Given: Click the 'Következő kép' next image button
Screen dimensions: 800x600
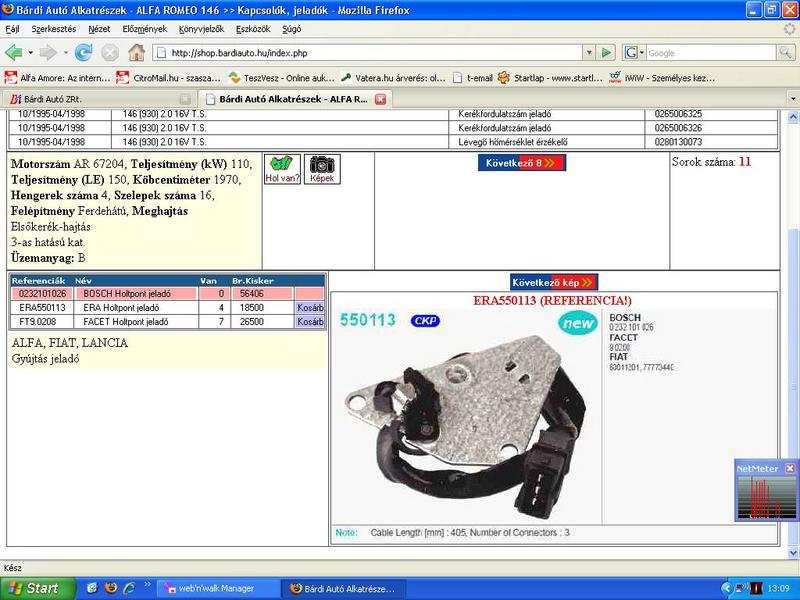Looking at the screenshot, I should click(x=553, y=282).
